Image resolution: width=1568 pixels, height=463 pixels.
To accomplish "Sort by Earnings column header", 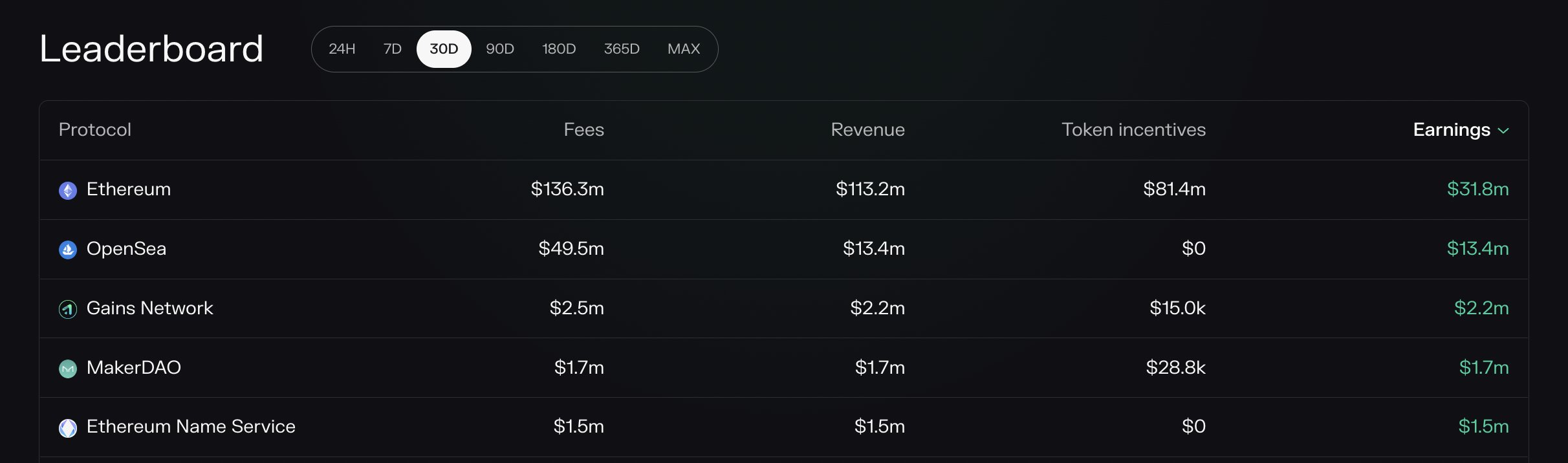I will [x=1452, y=130].
